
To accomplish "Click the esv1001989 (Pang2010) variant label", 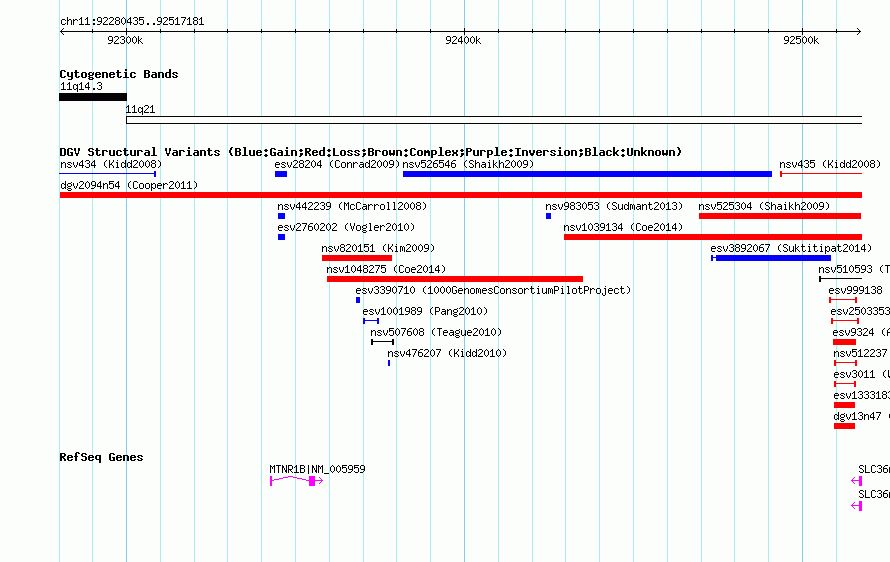I will pos(425,311).
